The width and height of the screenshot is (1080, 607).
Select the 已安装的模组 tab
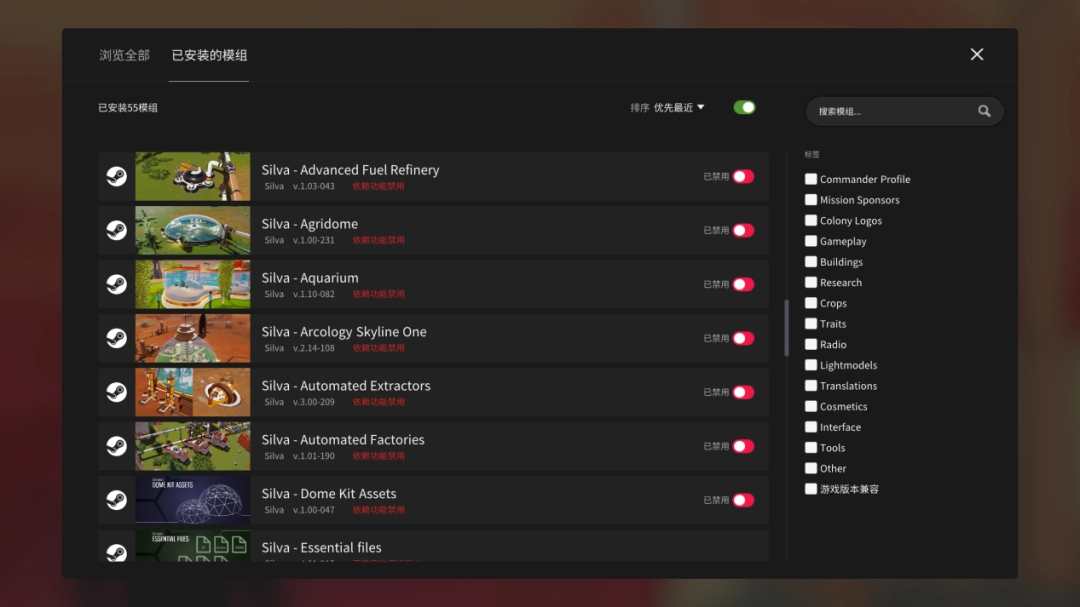(x=209, y=55)
